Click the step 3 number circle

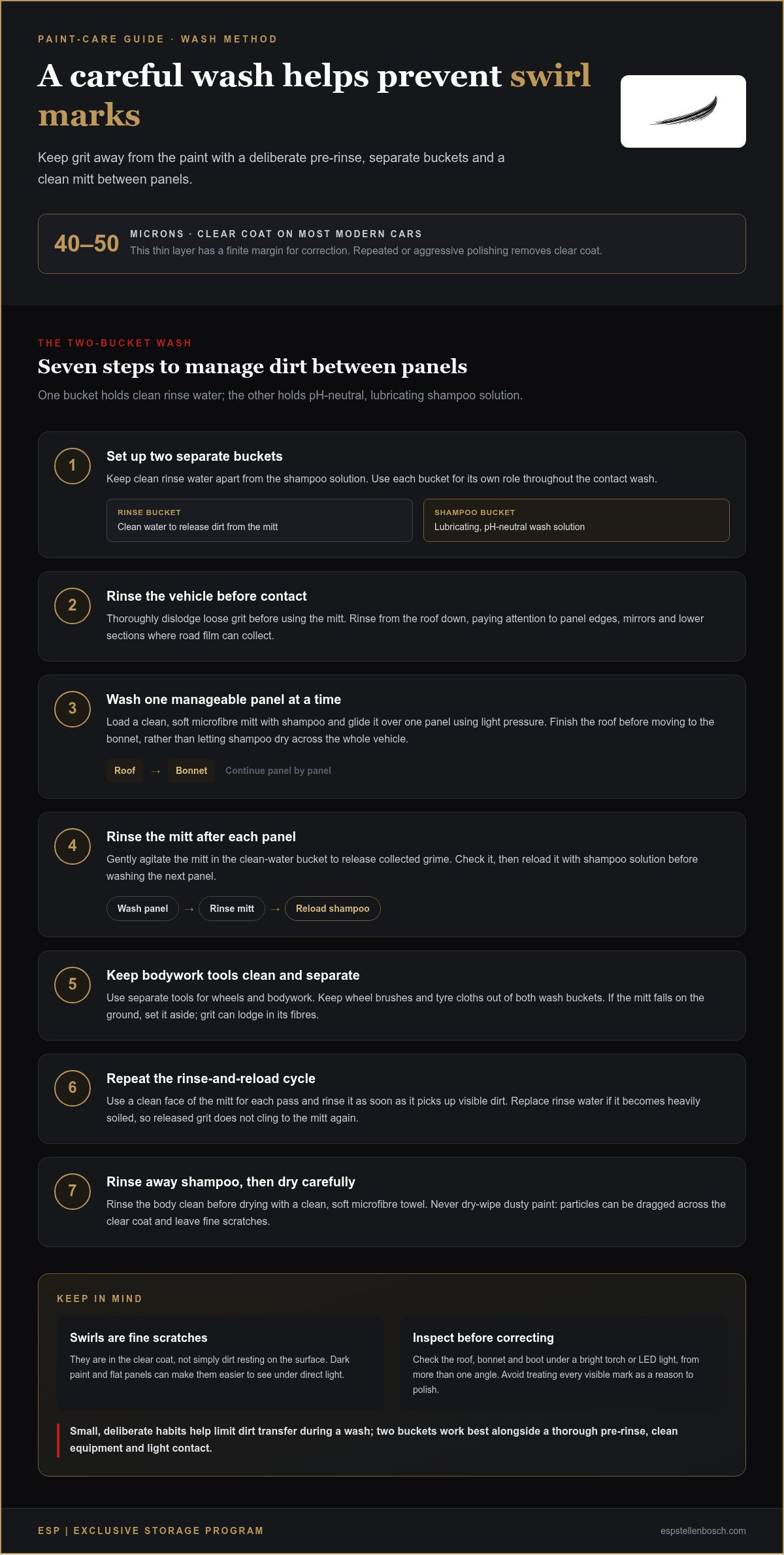coord(73,709)
